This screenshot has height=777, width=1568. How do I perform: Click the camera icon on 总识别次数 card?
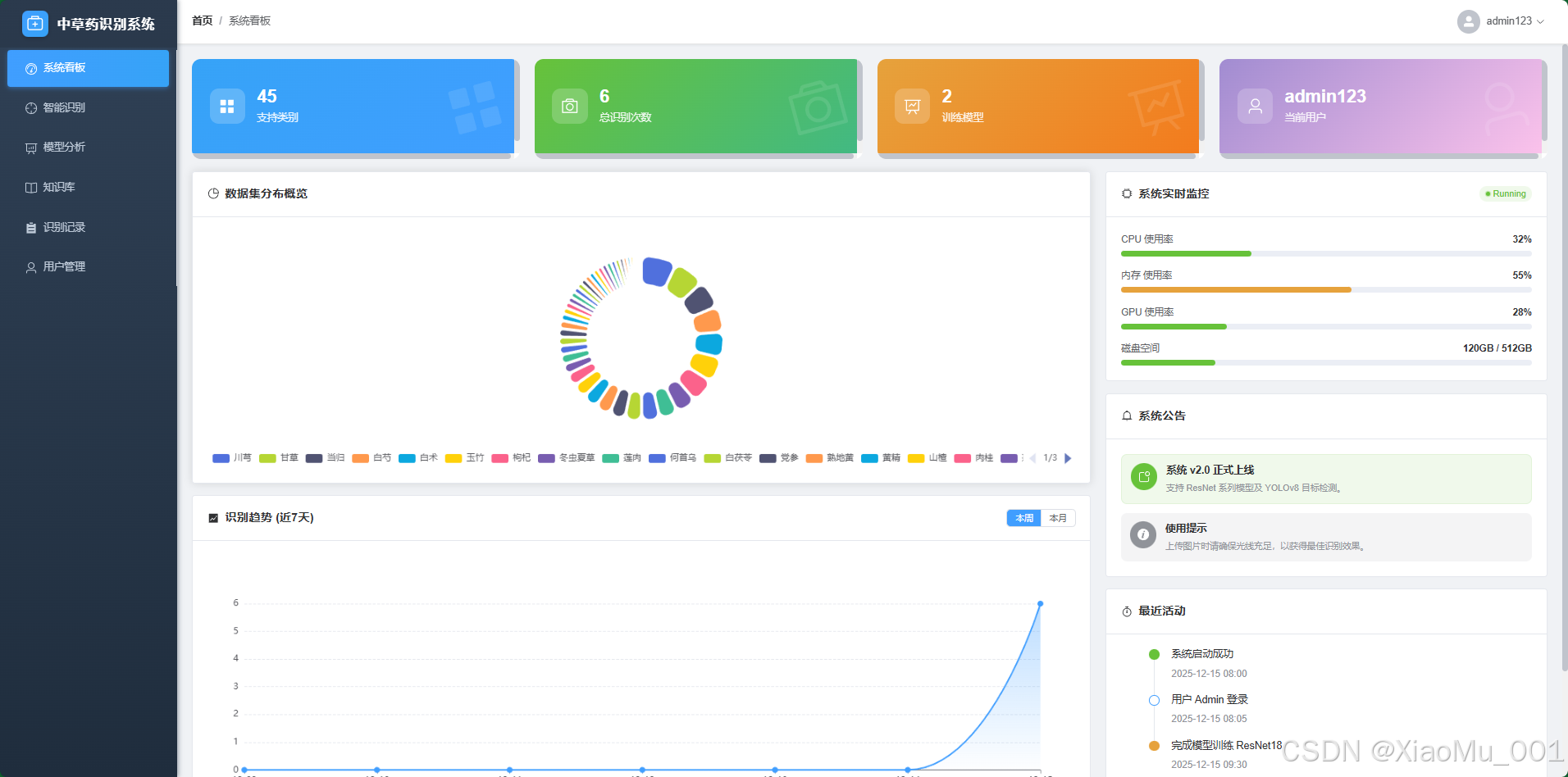click(569, 106)
